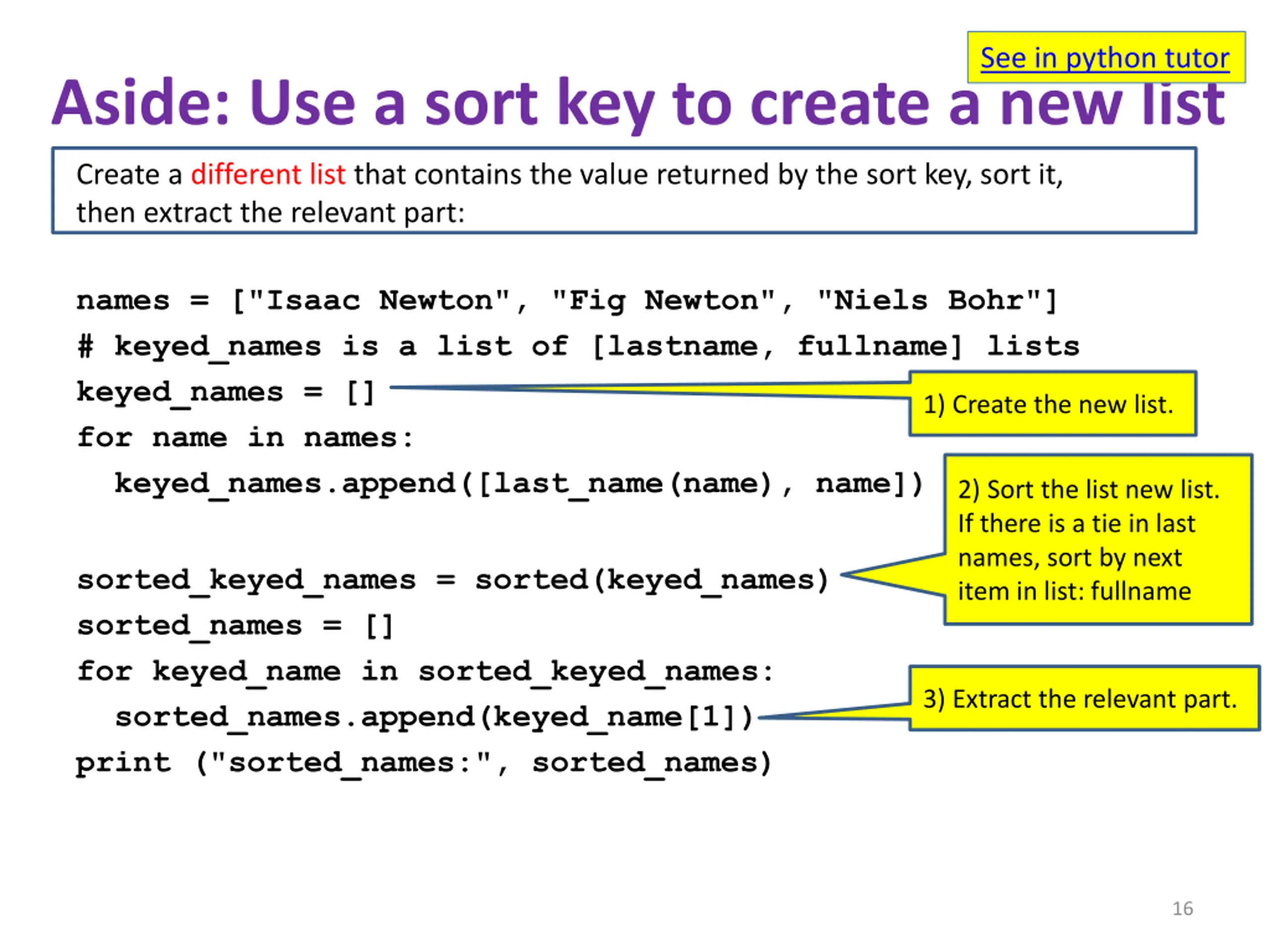1270x952 pixels.
Task: Click the line 'for name in names:'
Action: 245,438
